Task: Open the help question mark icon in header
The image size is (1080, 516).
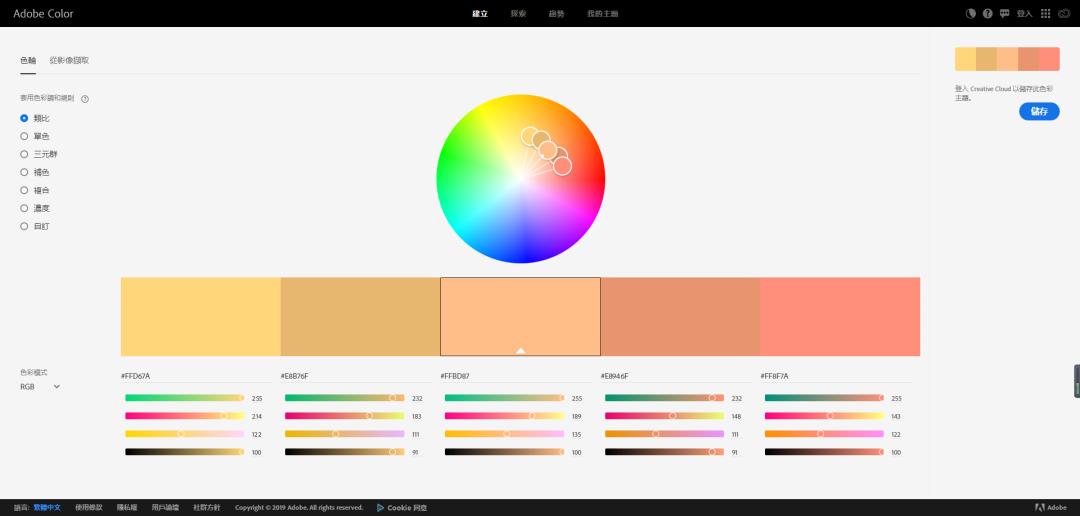Action: point(988,14)
